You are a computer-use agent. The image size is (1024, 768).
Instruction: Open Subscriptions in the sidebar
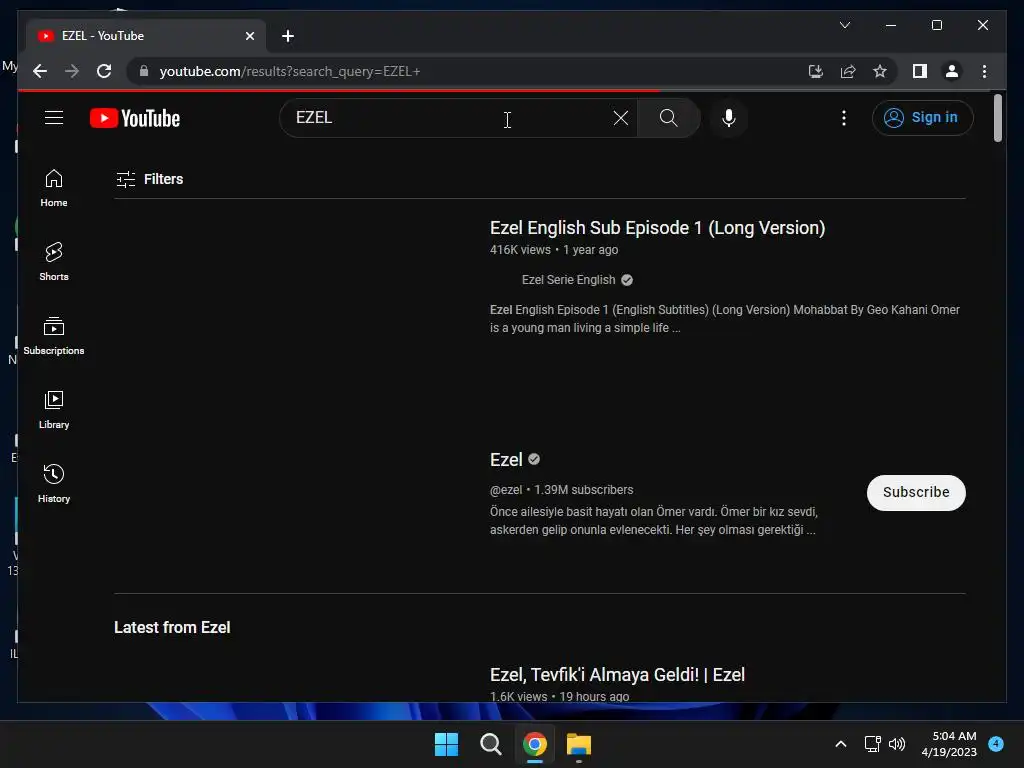click(54, 336)
